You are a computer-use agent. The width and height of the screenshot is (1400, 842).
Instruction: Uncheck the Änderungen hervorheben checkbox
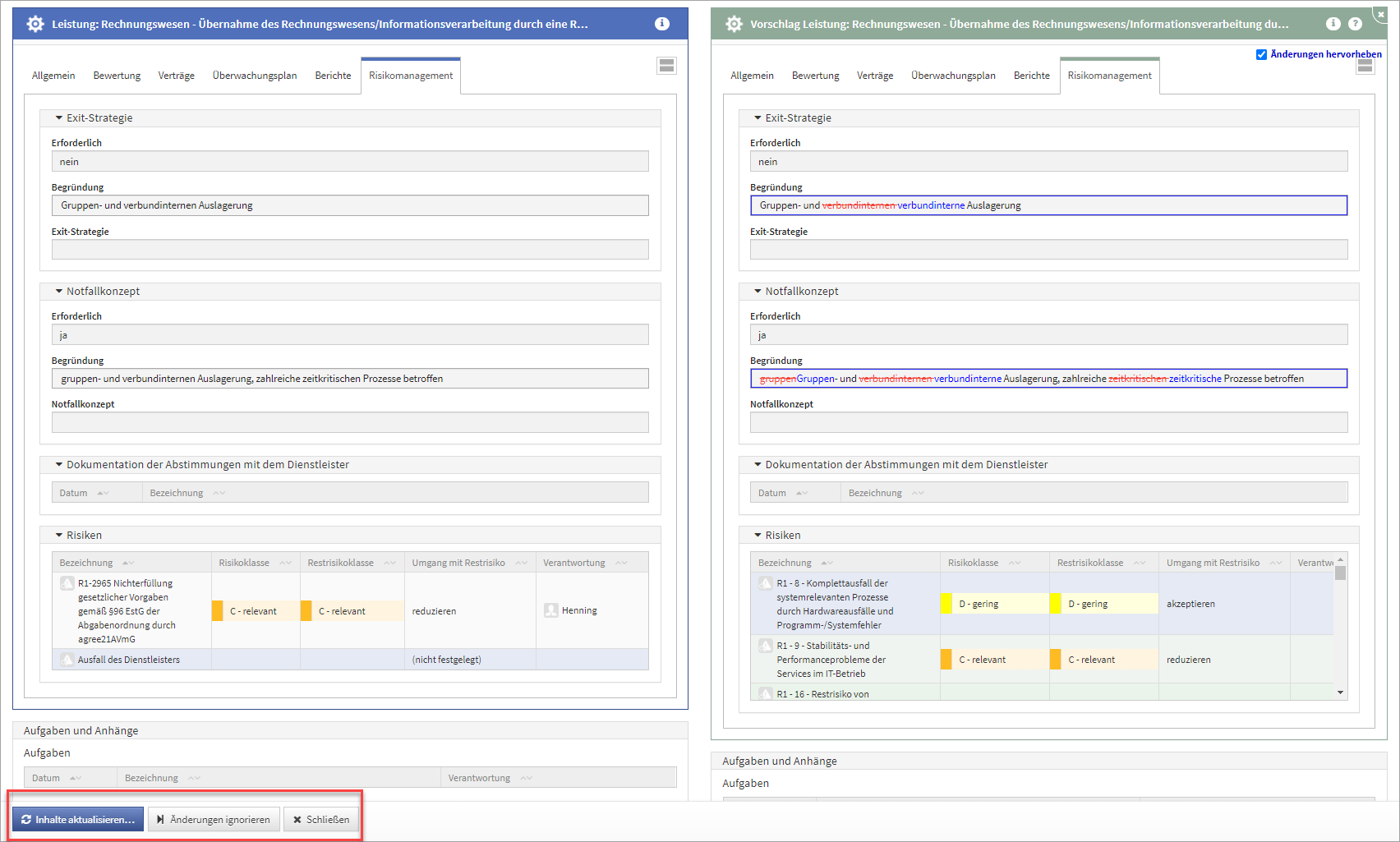[1261, 54]
